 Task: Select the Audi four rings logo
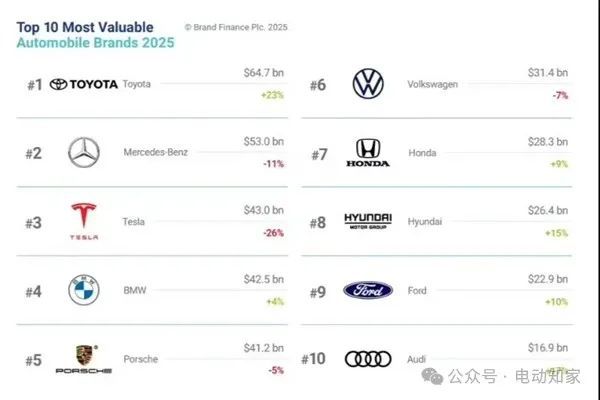368,359
